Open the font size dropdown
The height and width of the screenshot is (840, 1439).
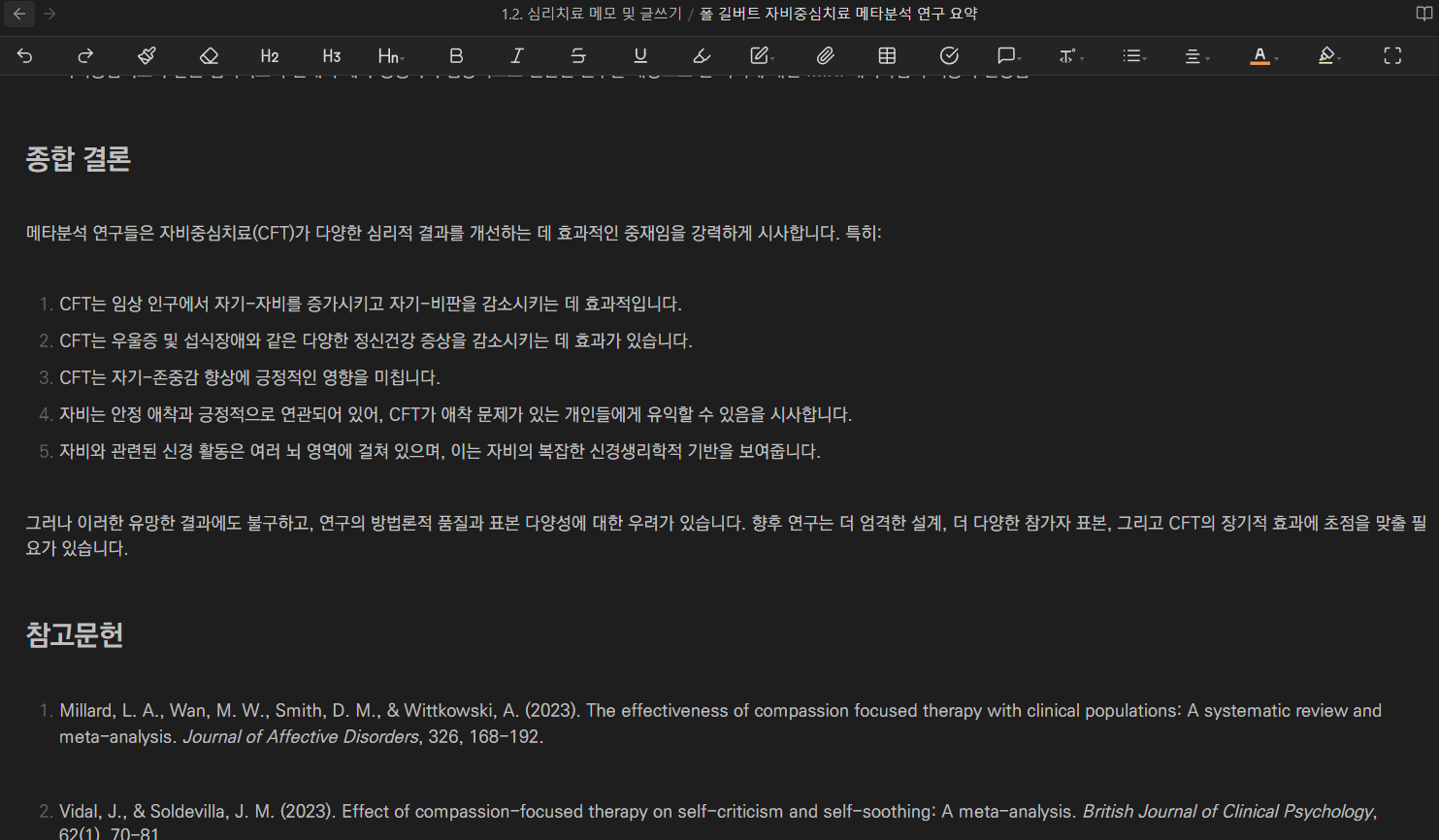pos(1070,56)
